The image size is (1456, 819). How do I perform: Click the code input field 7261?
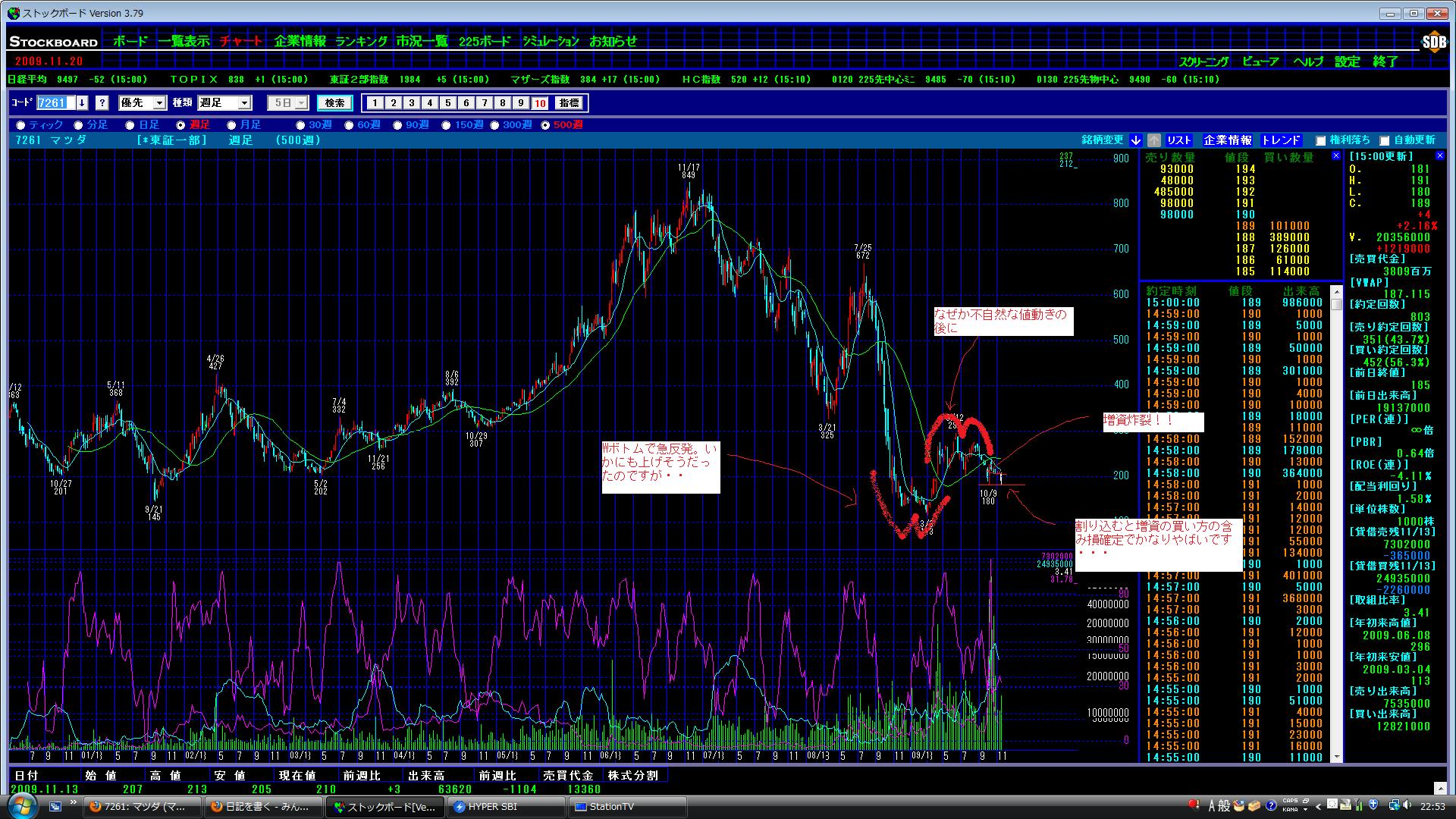coord(55,103)
